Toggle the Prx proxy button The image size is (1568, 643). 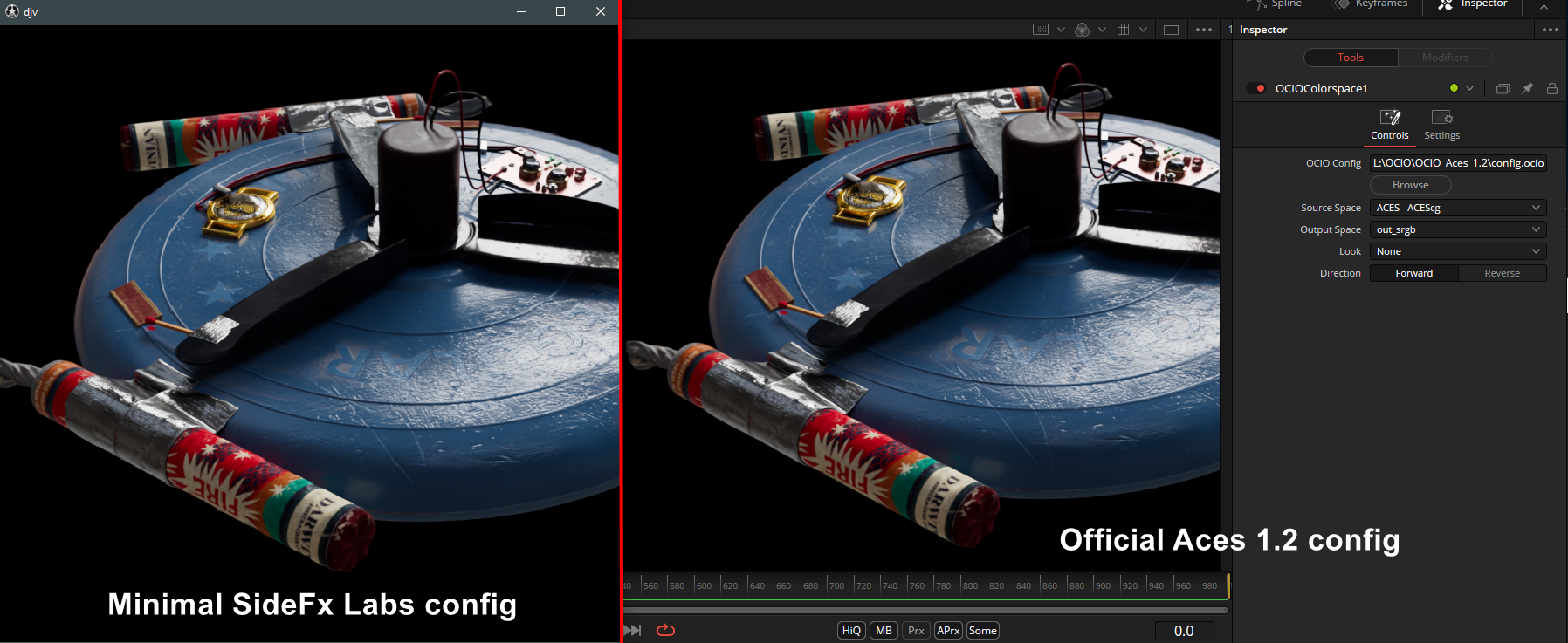click(916, 631)
